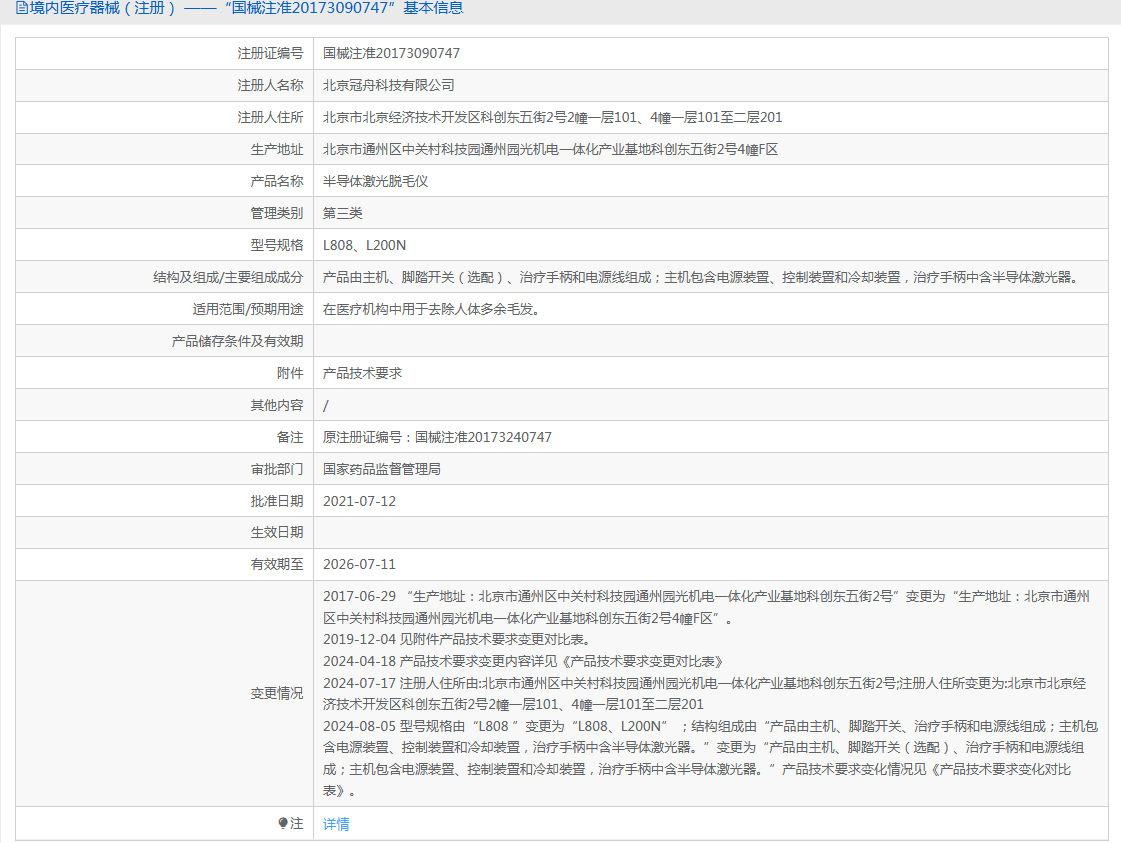Click the 结构及组成/主要组成成分 label
Viewport: 1121px width, 843px height.
(228, 277)
